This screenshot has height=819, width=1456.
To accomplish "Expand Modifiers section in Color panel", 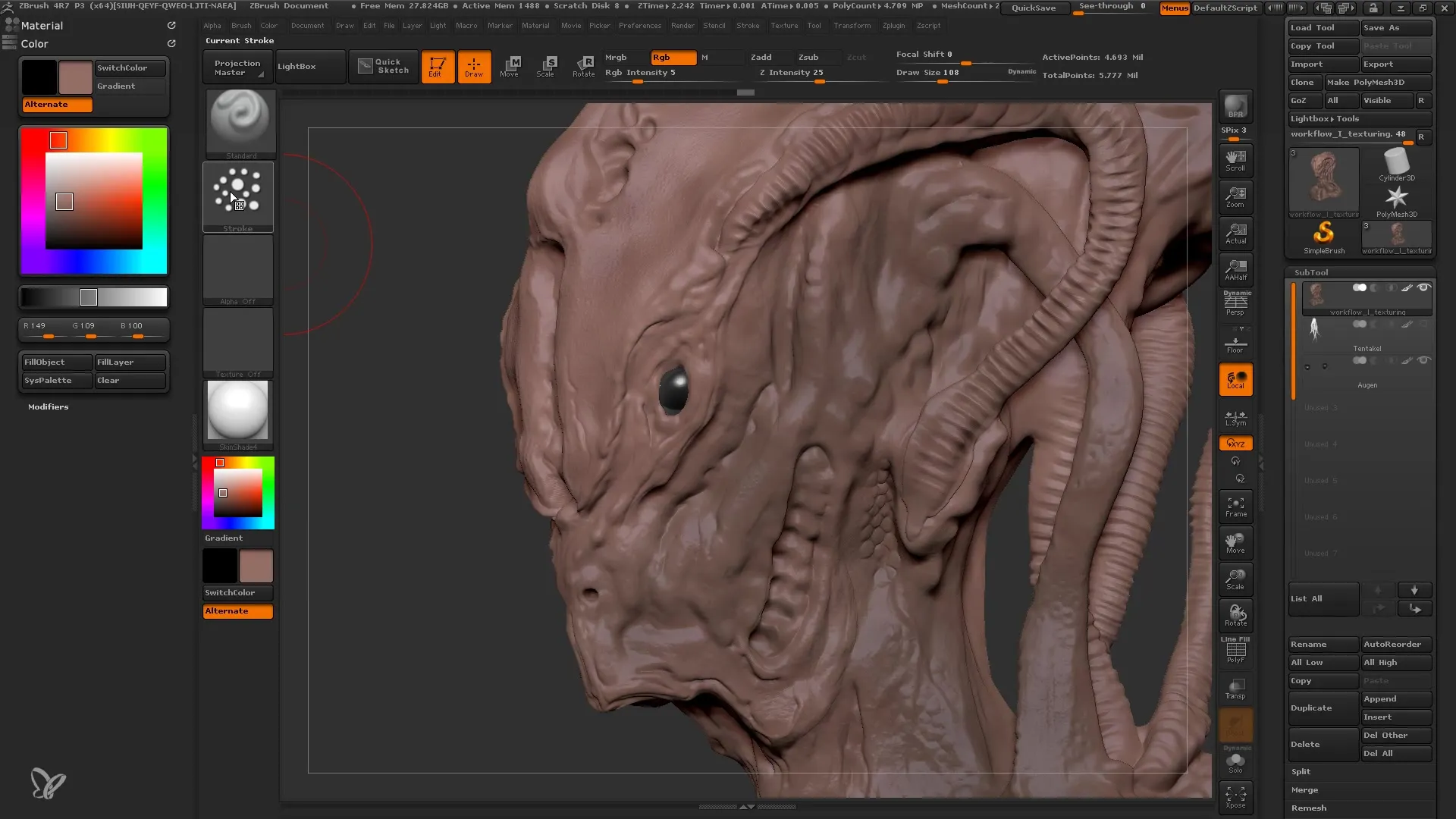I will click(x=48, y=406).
